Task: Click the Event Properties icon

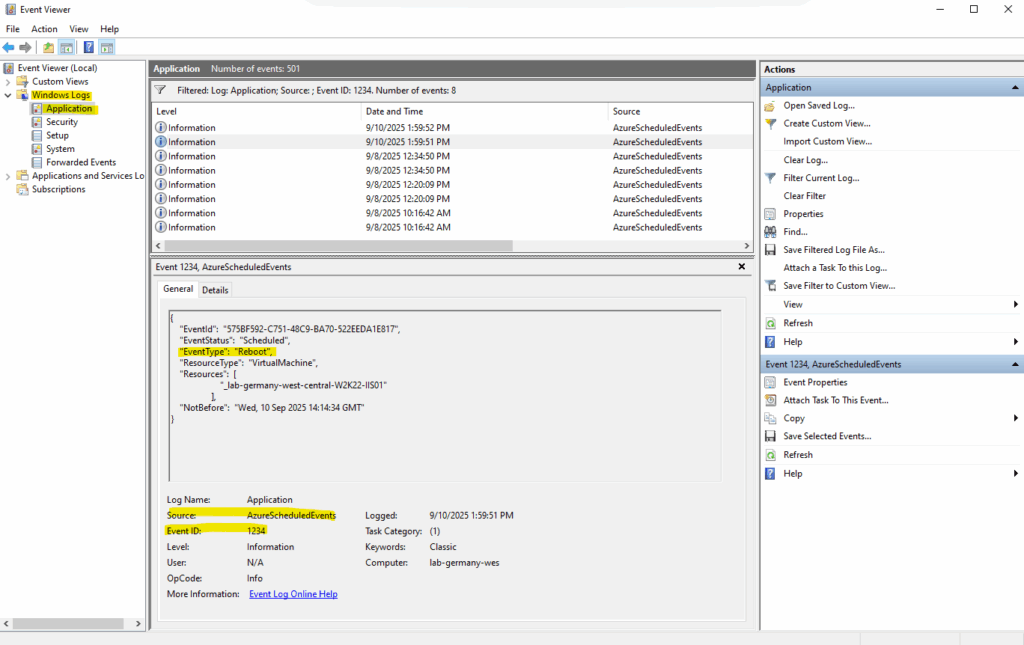Action: click(x=771, y=383)
